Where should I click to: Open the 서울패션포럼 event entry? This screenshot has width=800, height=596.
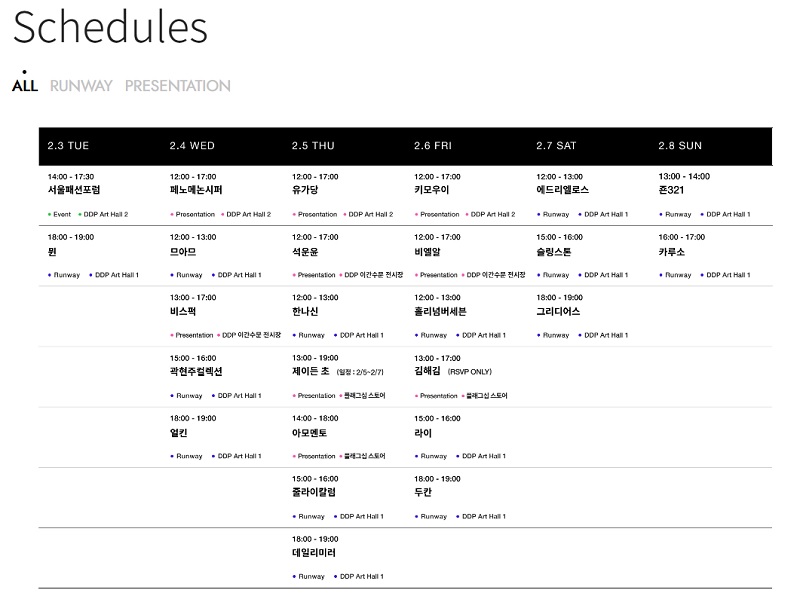coord(74,190)
